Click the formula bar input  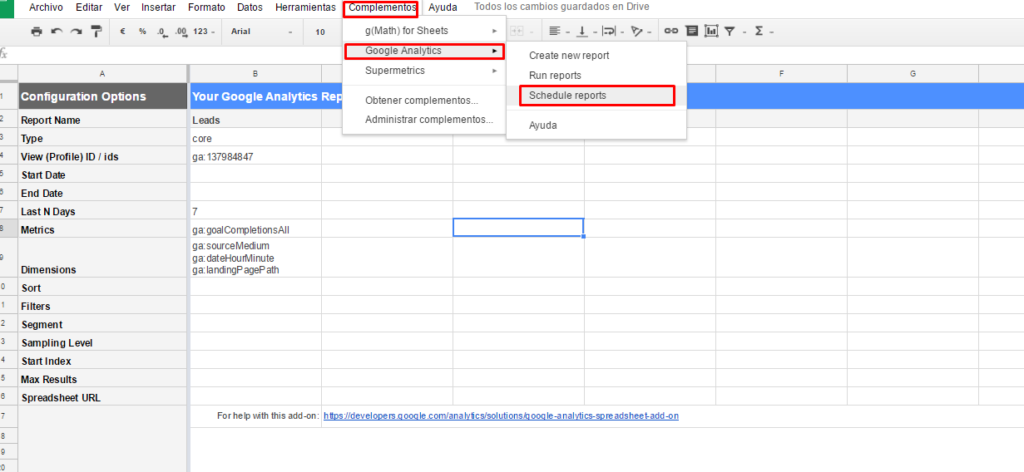(516, 54)
